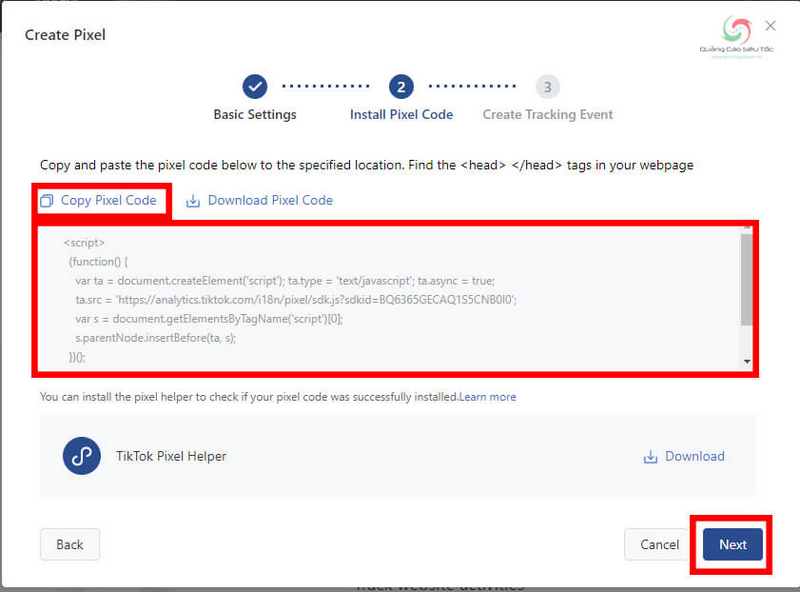The width and height of the screenshot is (800, 592).
Task: Open the Learn more link
Action: point(488,397)
